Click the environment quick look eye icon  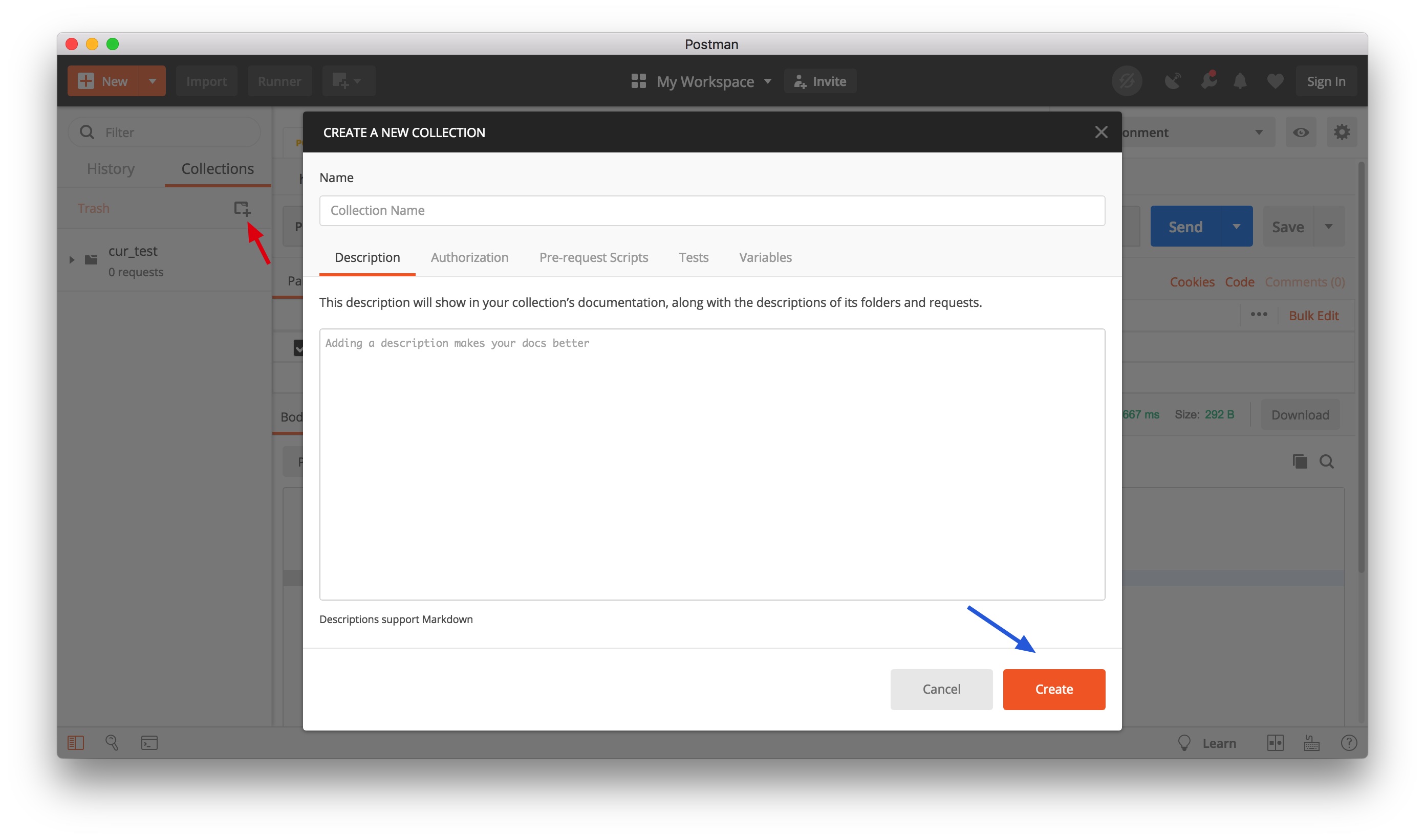(x=1301, y=132)
